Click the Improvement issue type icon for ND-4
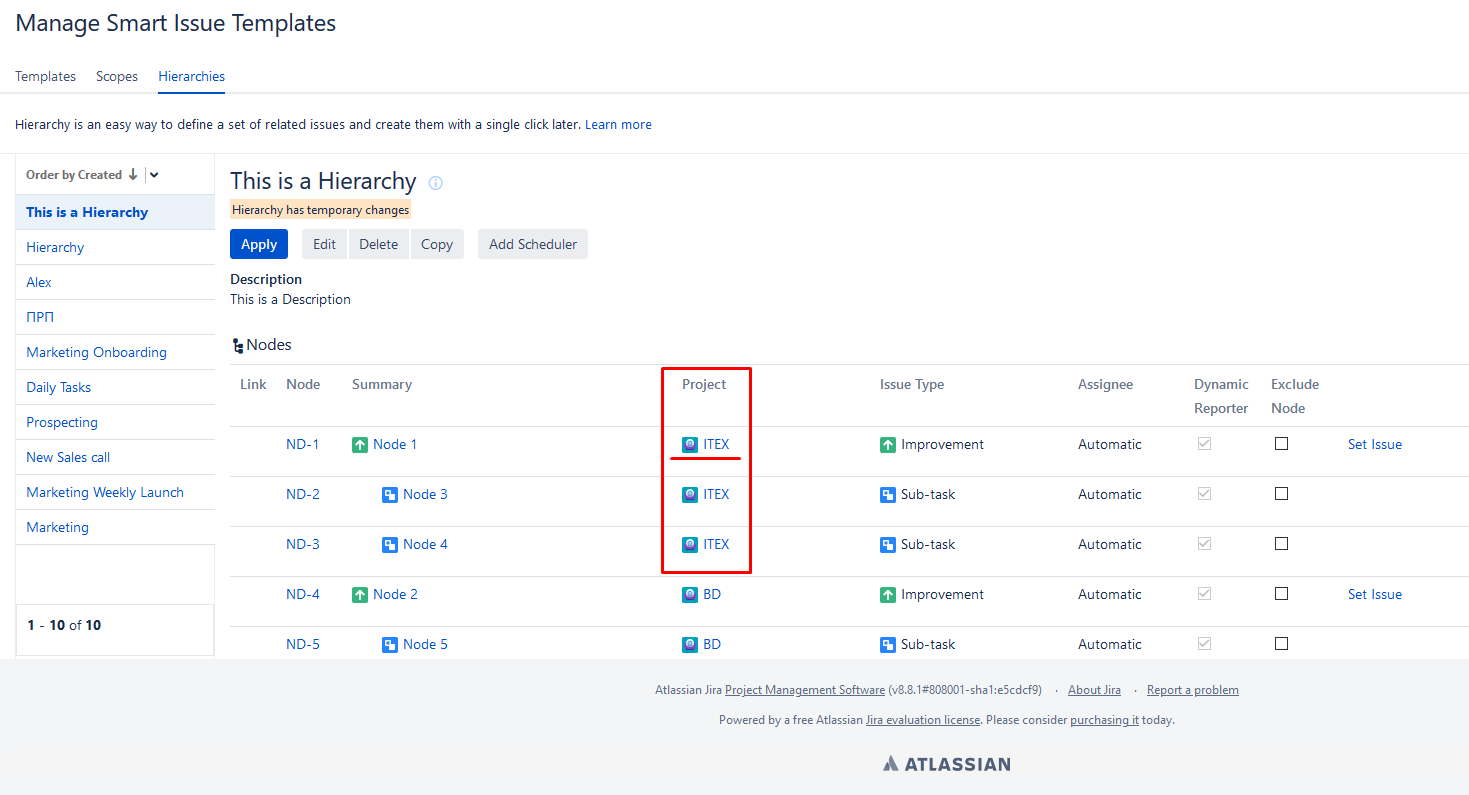Image resolution: width=1469 pixels, height=795 pixels. coord(888,595)
